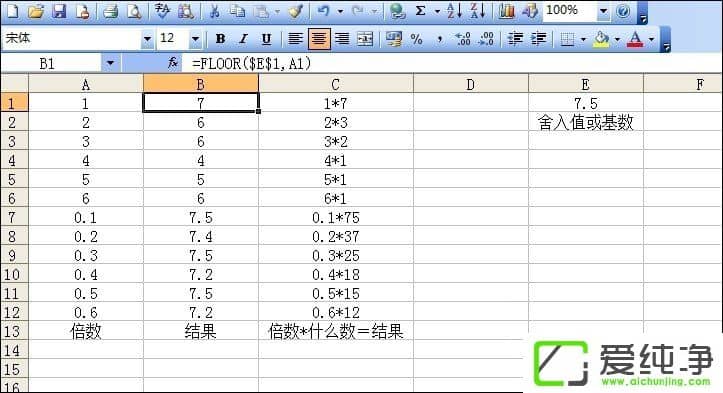Image resolution: width=723 pixels, height=393 pixels.
Task: Select cell with text 倍数*什么数=结果
Action: [336, 331]
